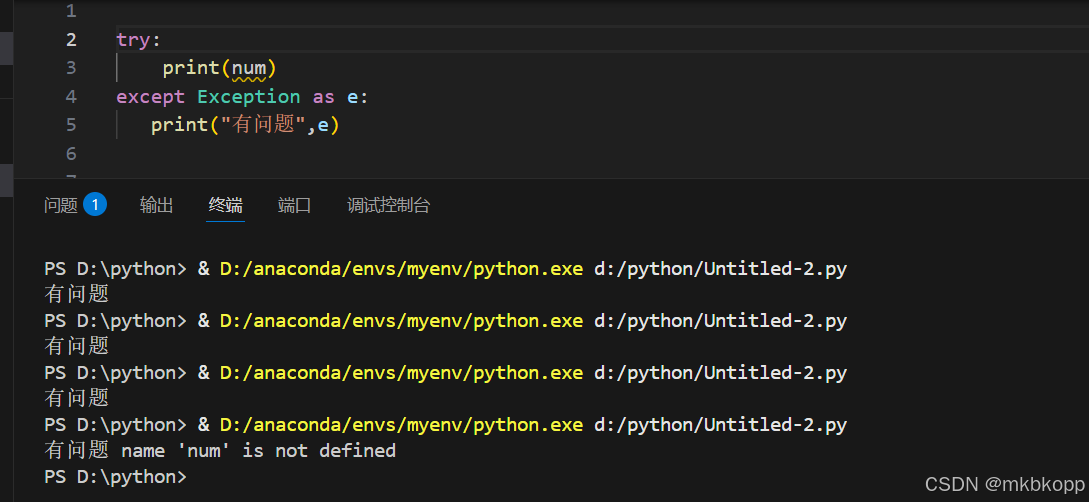Click line number 1 in the gutter
Viewport: 1089px width, 502px height.
pyautogui.click(x=71, y=11)
